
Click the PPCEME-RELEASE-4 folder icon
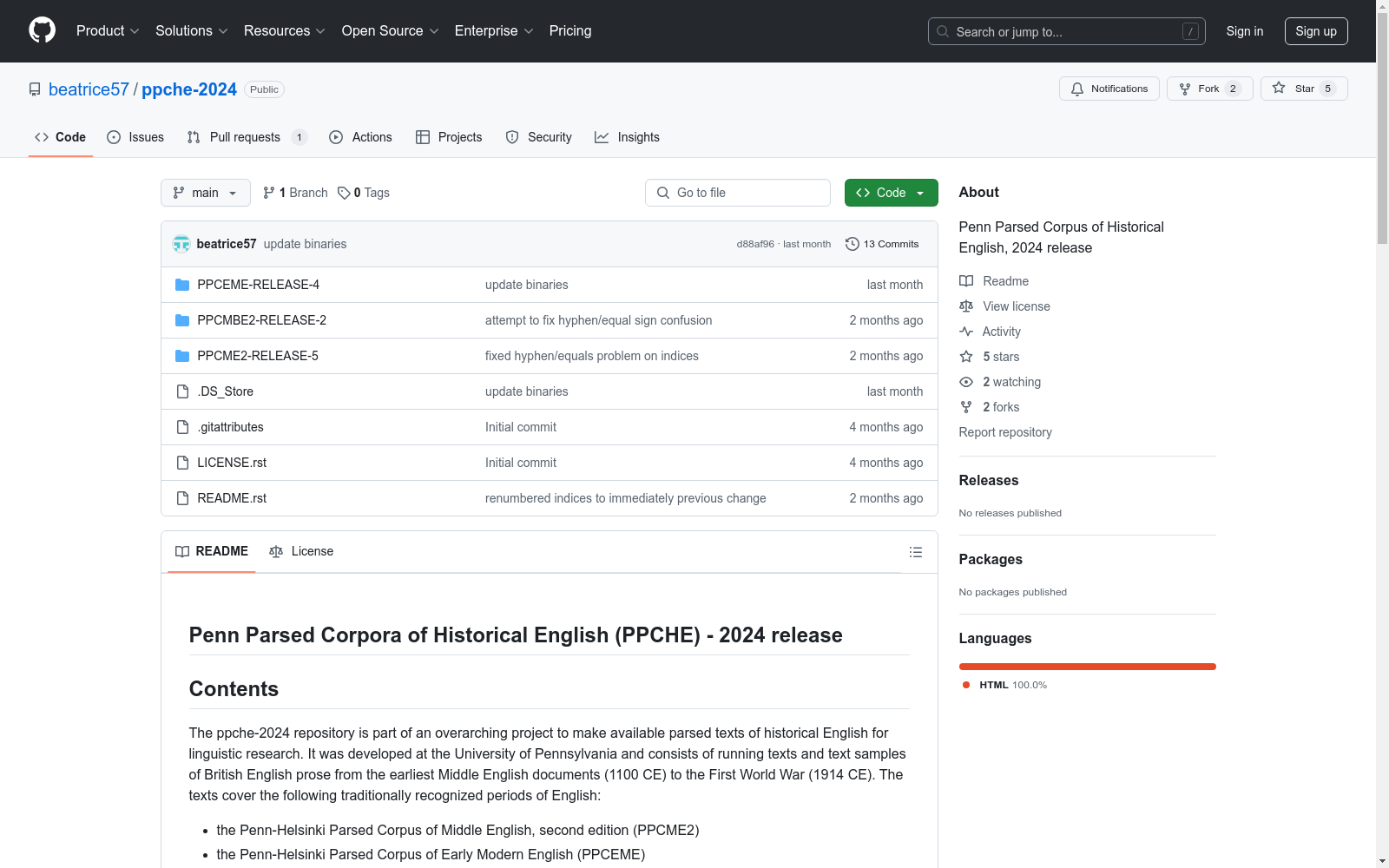(x=182, y=285)
